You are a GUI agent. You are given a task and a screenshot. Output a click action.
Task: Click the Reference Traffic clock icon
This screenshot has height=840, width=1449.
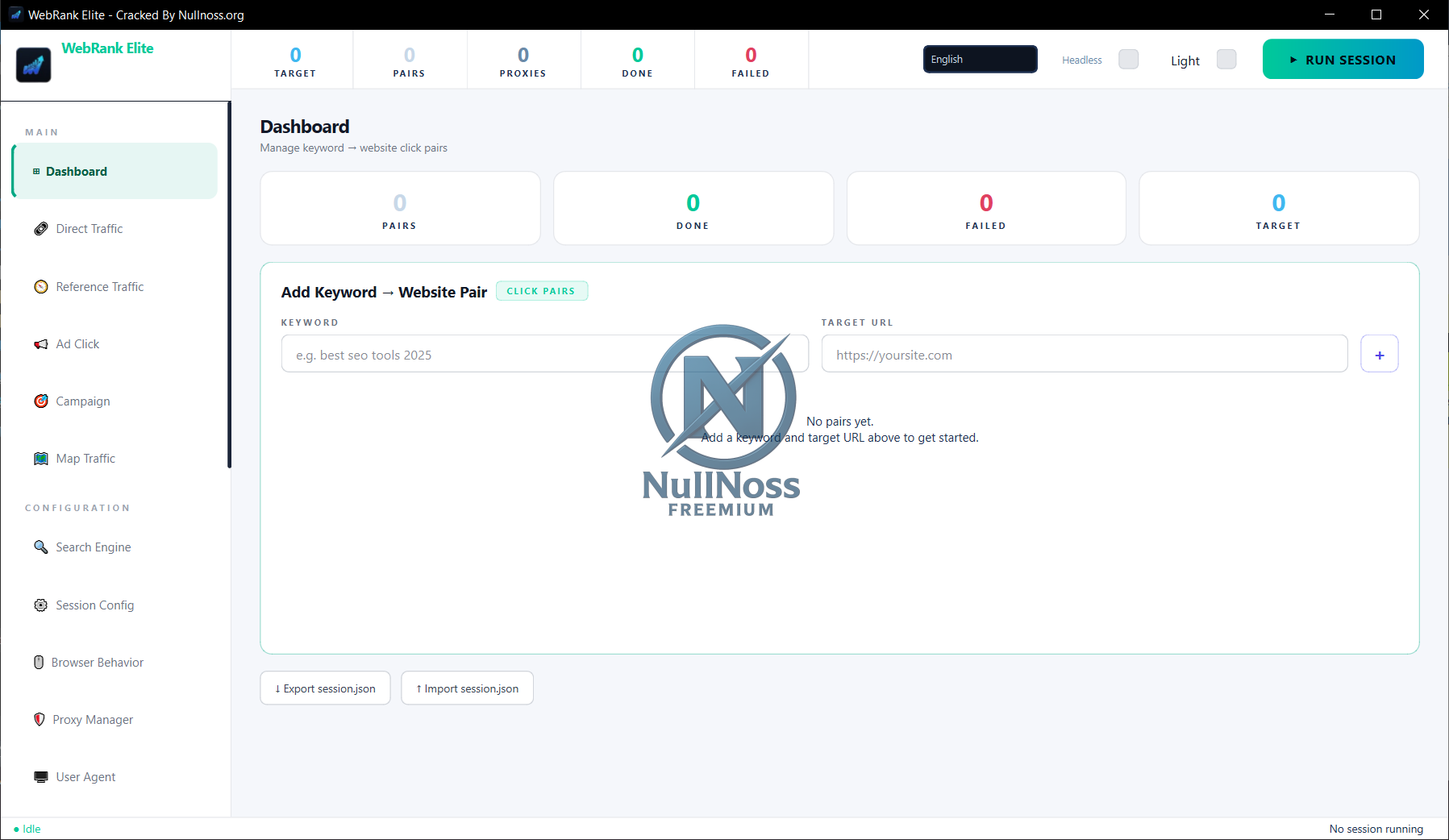[41, 287]
